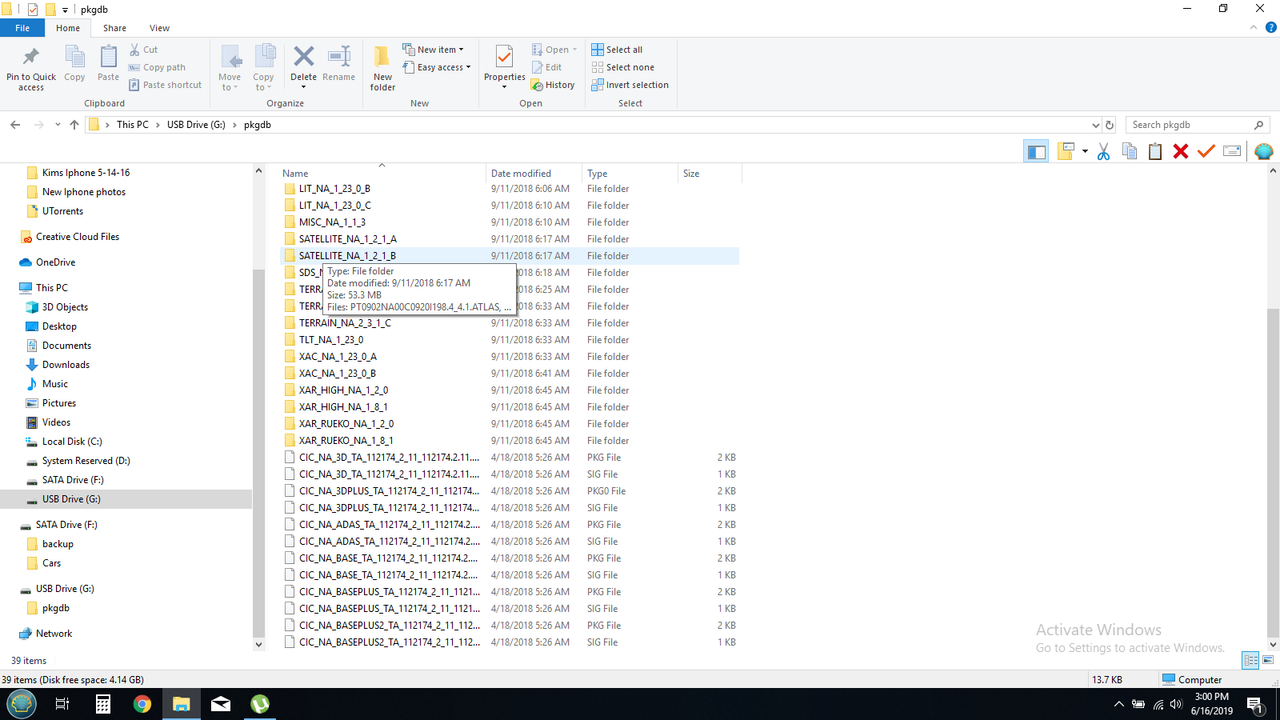Screen dimensions: 1280x720
Task: Click the Paste shortcut icon
Action: (137, 85)
